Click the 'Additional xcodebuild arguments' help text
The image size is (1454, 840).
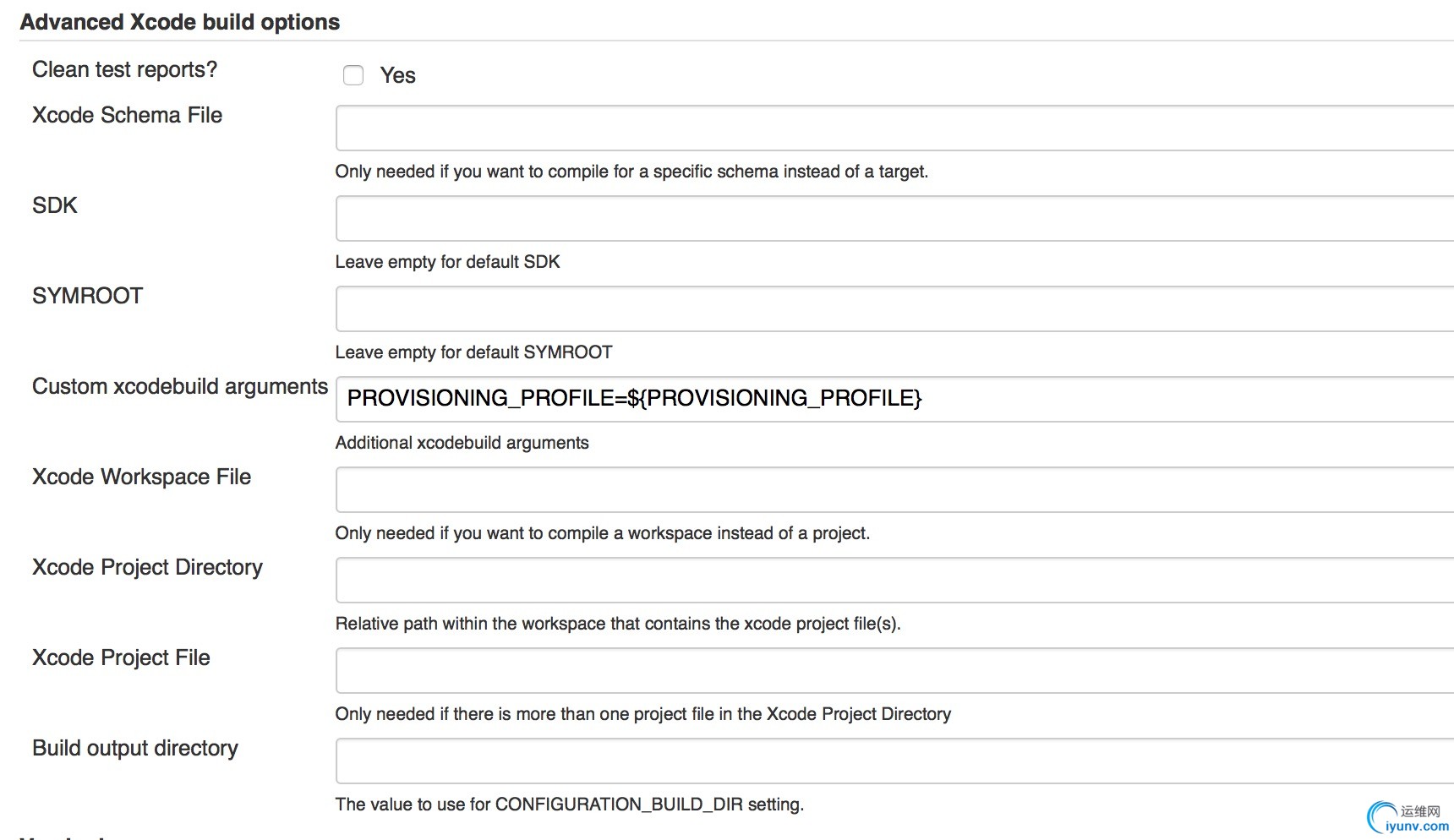pyautogui.click(x=462, y=443)
